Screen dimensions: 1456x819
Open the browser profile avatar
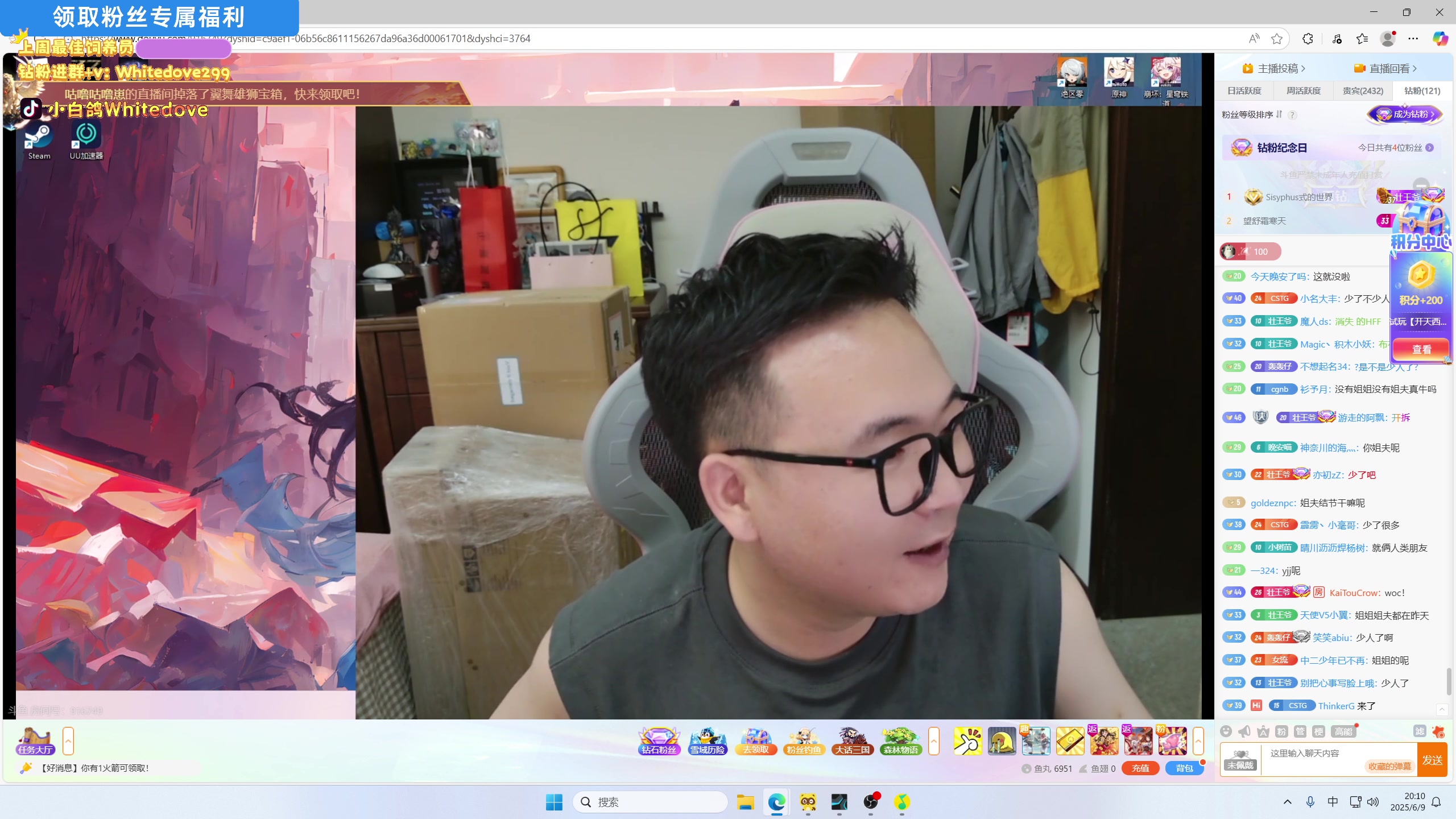[x=1388, y=38]
